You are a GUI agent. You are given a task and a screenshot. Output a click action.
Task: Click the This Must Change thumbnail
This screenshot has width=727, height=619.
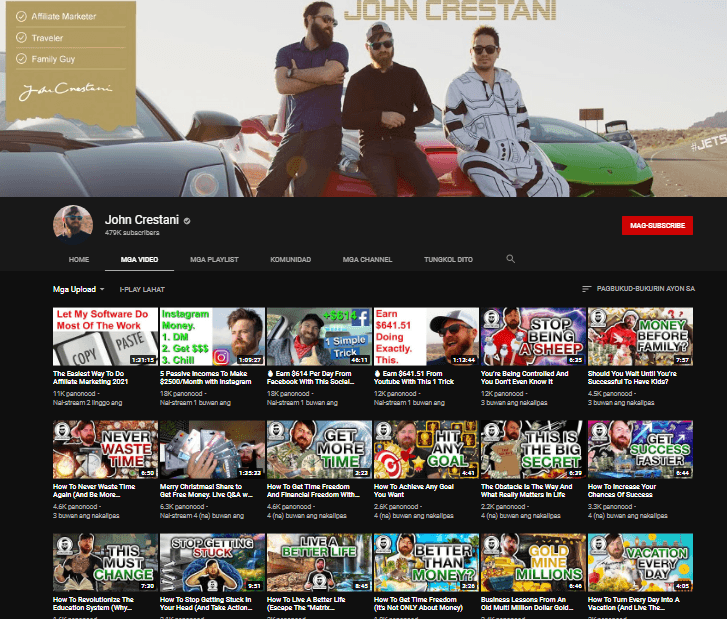(x=105, y=562)
